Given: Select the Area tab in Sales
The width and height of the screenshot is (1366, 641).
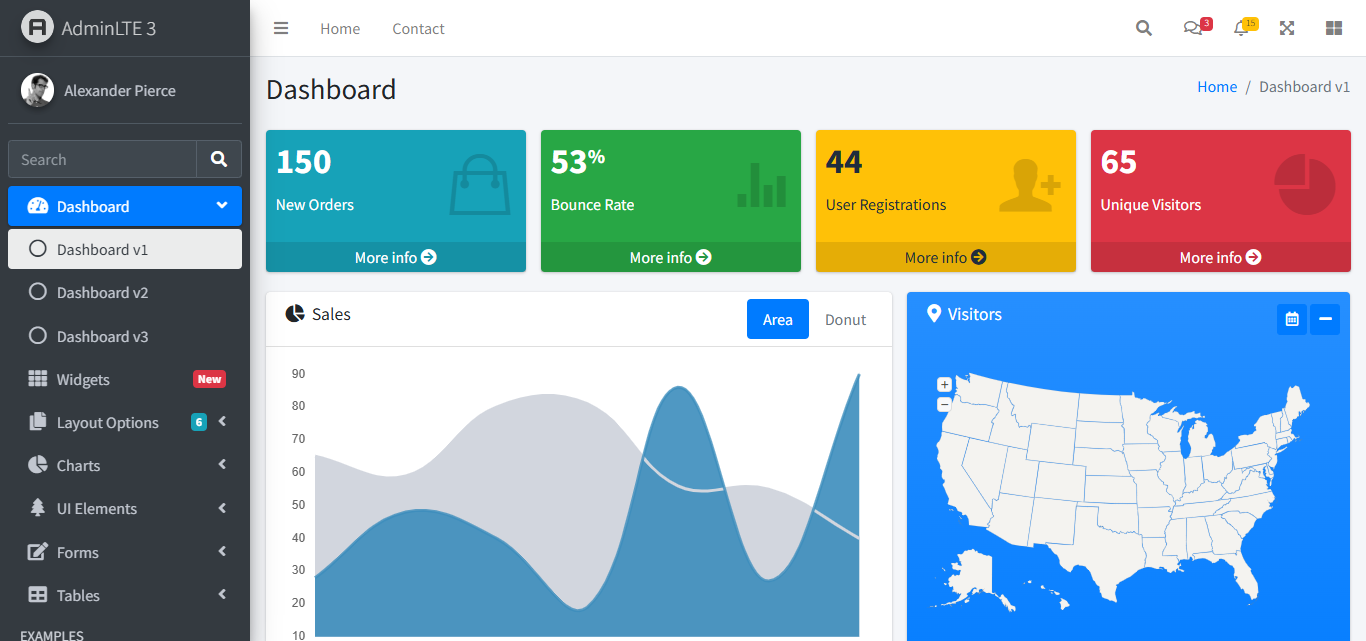Looking at the screenshot, I should (x=777, y=319).
